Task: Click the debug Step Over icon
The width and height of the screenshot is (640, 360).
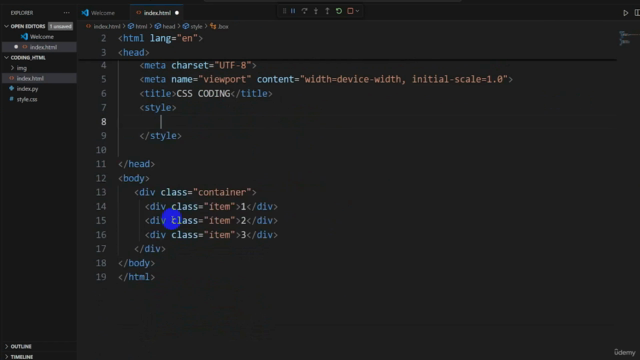Action: [x=304, y=11]
